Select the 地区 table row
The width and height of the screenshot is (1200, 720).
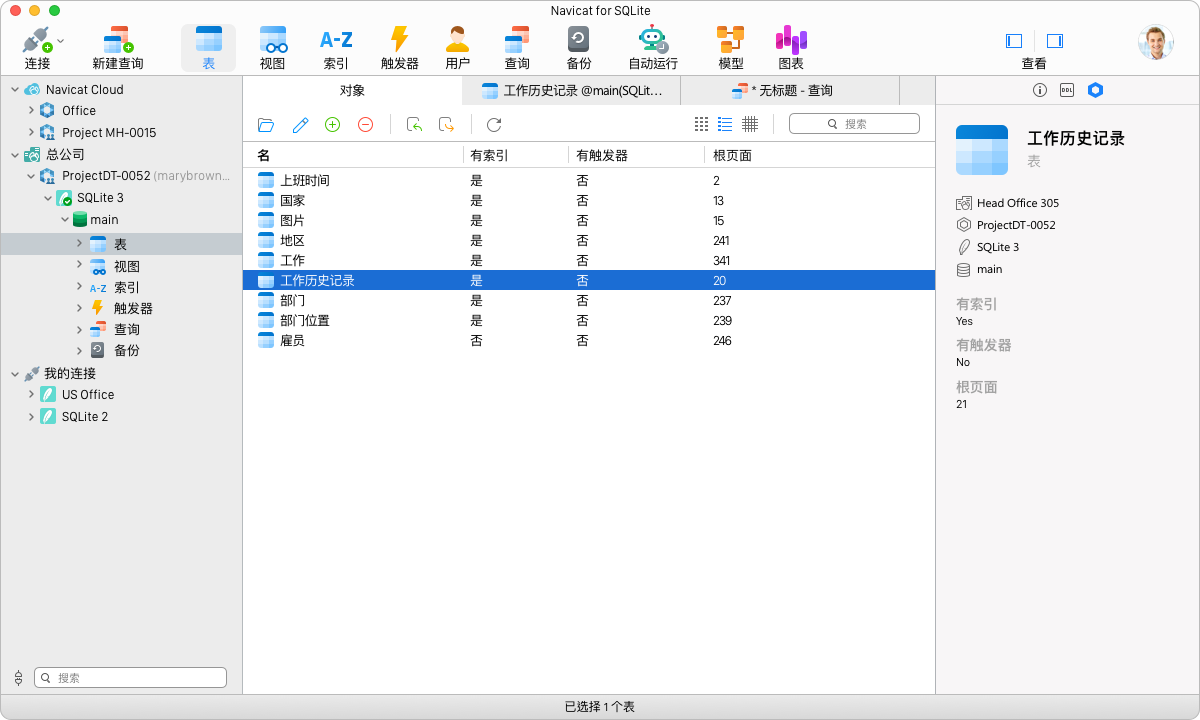pos(589,240)
